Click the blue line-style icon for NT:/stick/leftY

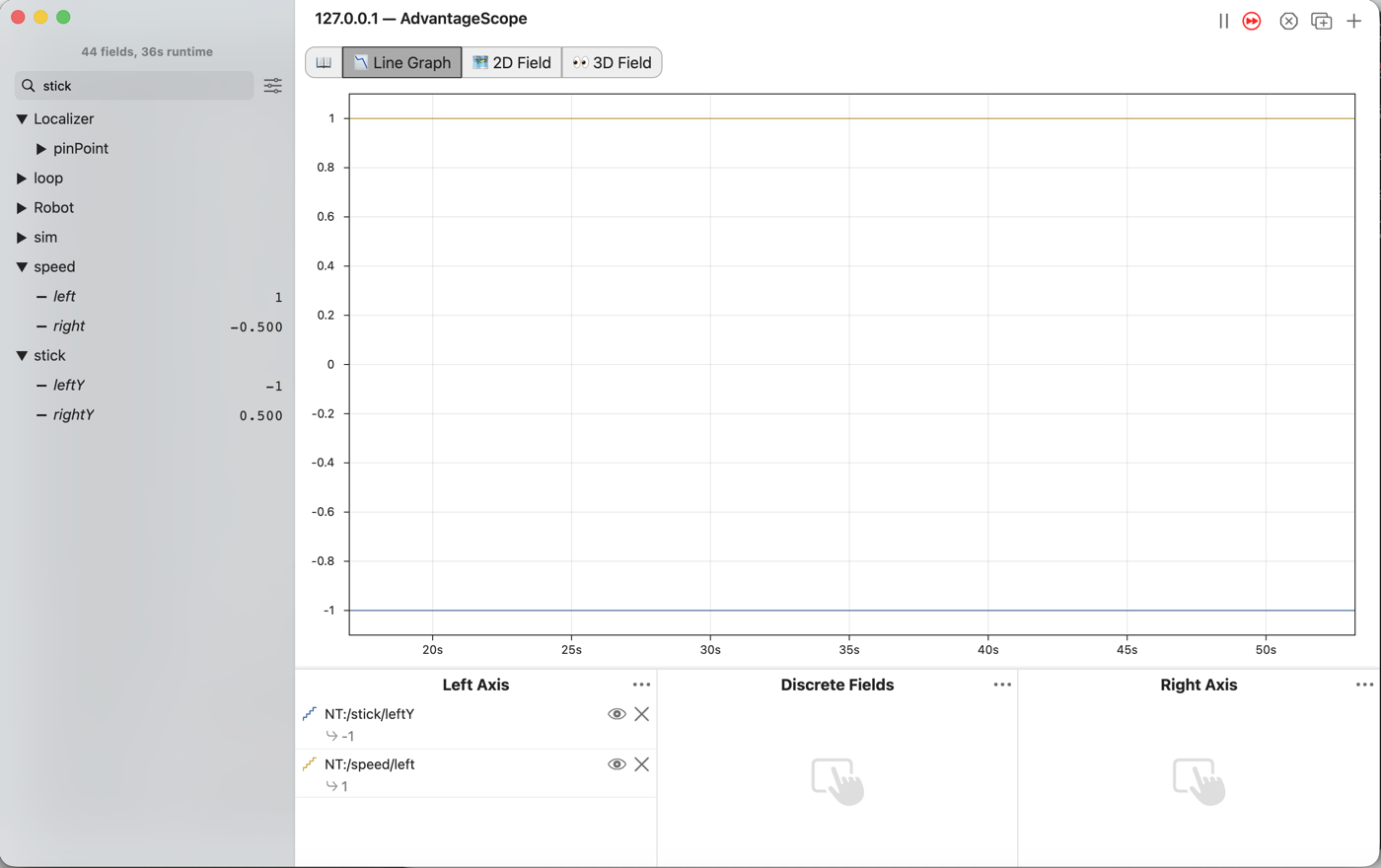(310, 713)
